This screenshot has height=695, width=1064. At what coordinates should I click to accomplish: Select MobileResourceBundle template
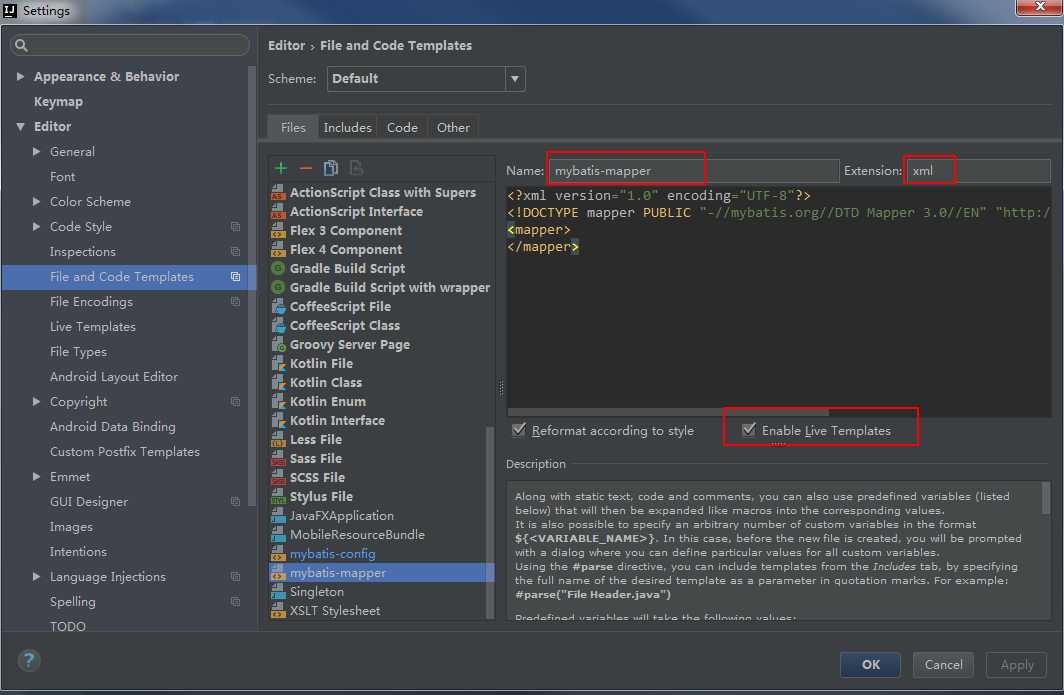(381, 535)
